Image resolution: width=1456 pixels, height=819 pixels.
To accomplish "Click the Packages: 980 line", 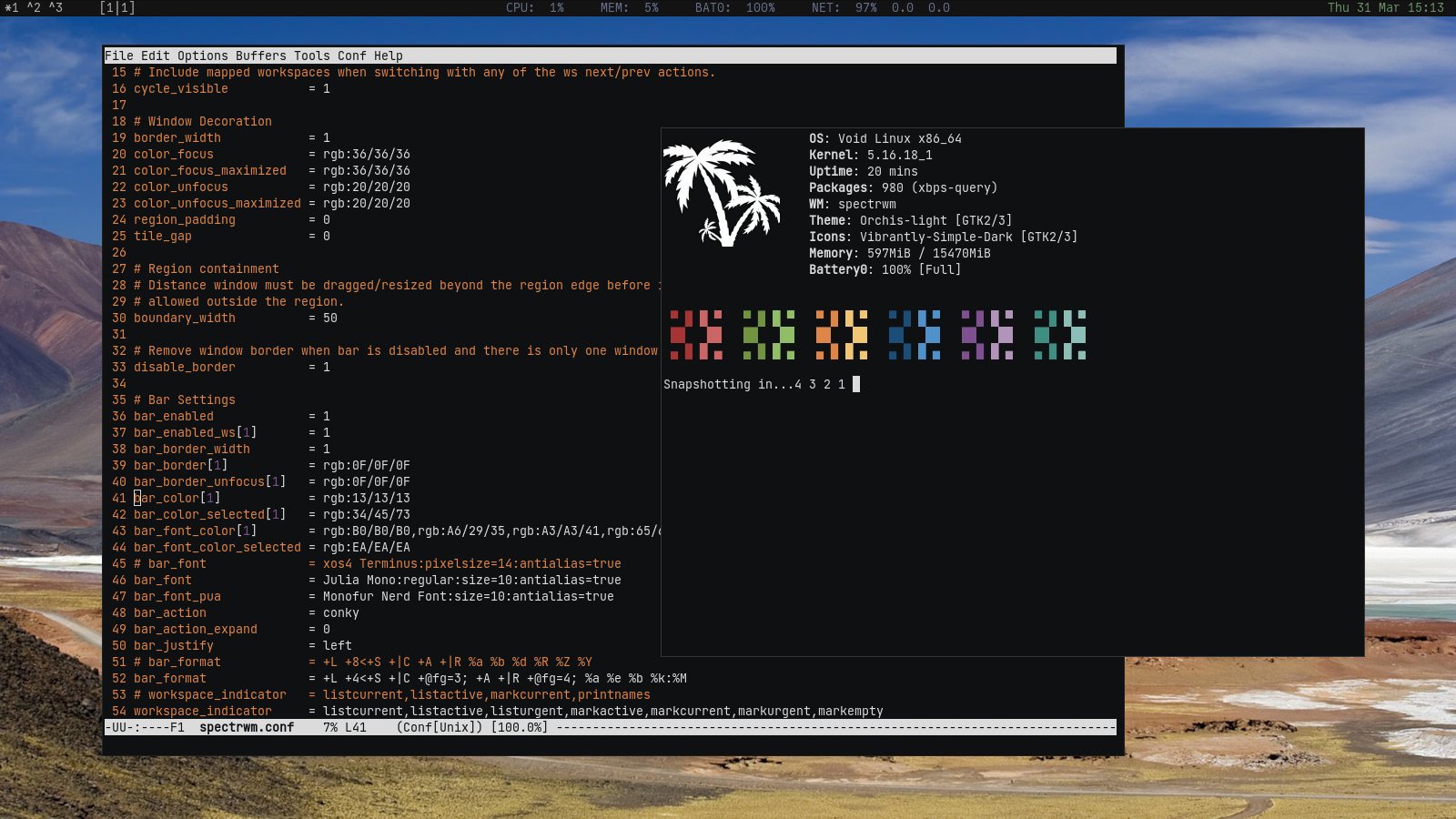I will coord(904,187).
